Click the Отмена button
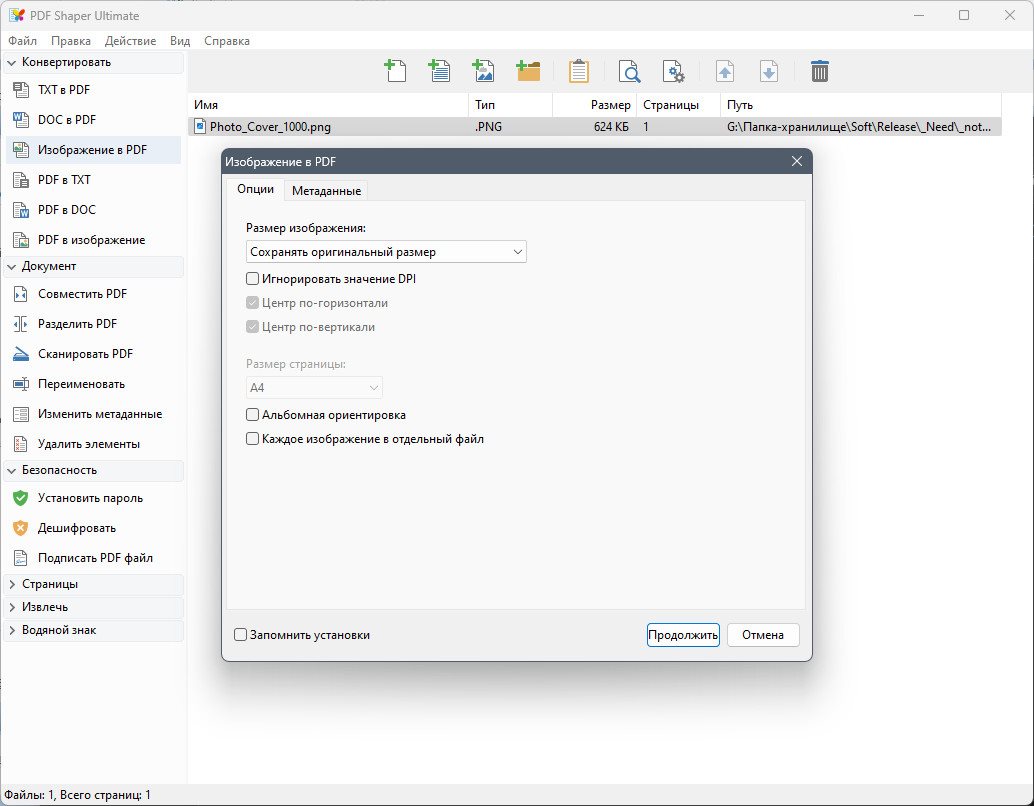1034x806 pixels. point(763,635)
